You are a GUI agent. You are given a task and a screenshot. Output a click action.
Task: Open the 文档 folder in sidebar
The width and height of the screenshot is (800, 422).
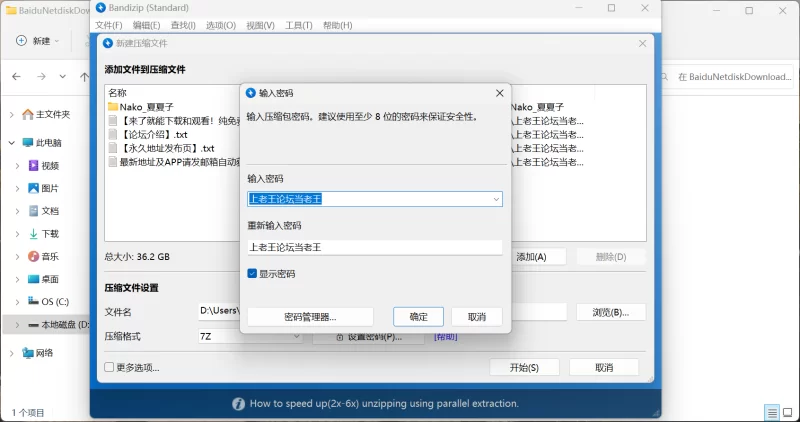coord(44,211)
